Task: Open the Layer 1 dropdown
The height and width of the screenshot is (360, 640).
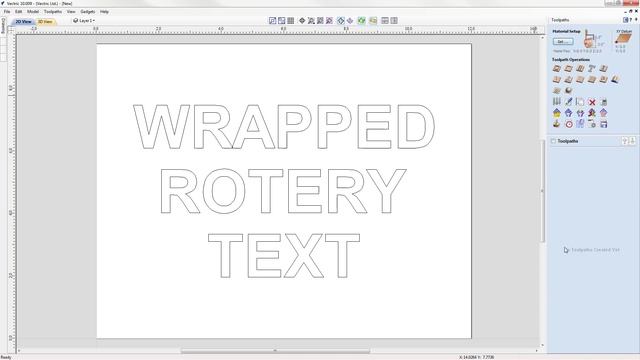Action: pyautogui.click(x=84, y=20)
